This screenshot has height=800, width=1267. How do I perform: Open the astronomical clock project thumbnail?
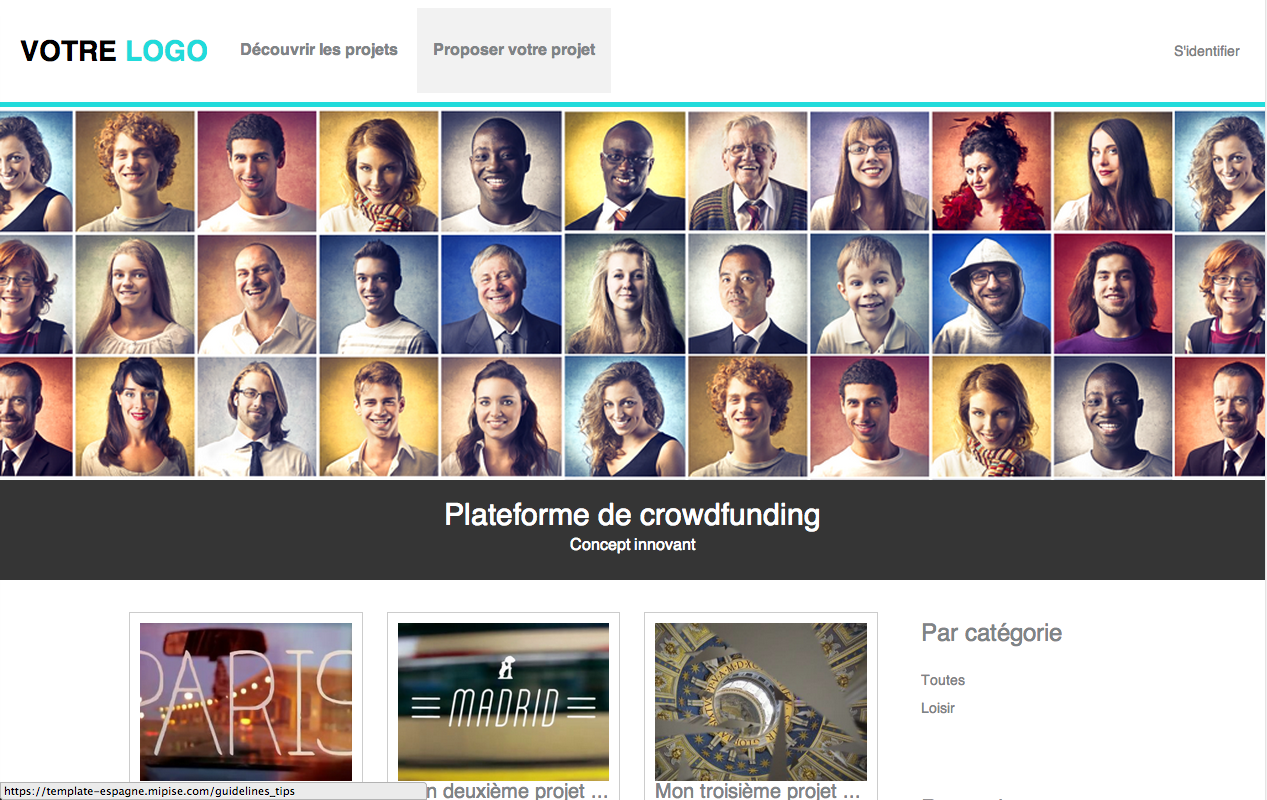[x=761, y=702]
